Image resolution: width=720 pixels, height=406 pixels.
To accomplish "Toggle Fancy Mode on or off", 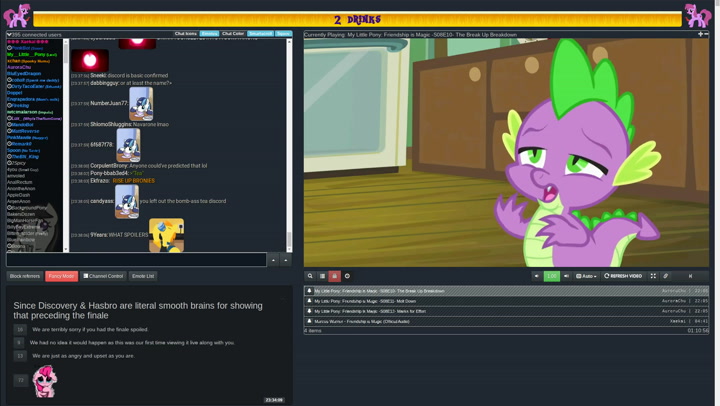I will [x=61, y=276].
